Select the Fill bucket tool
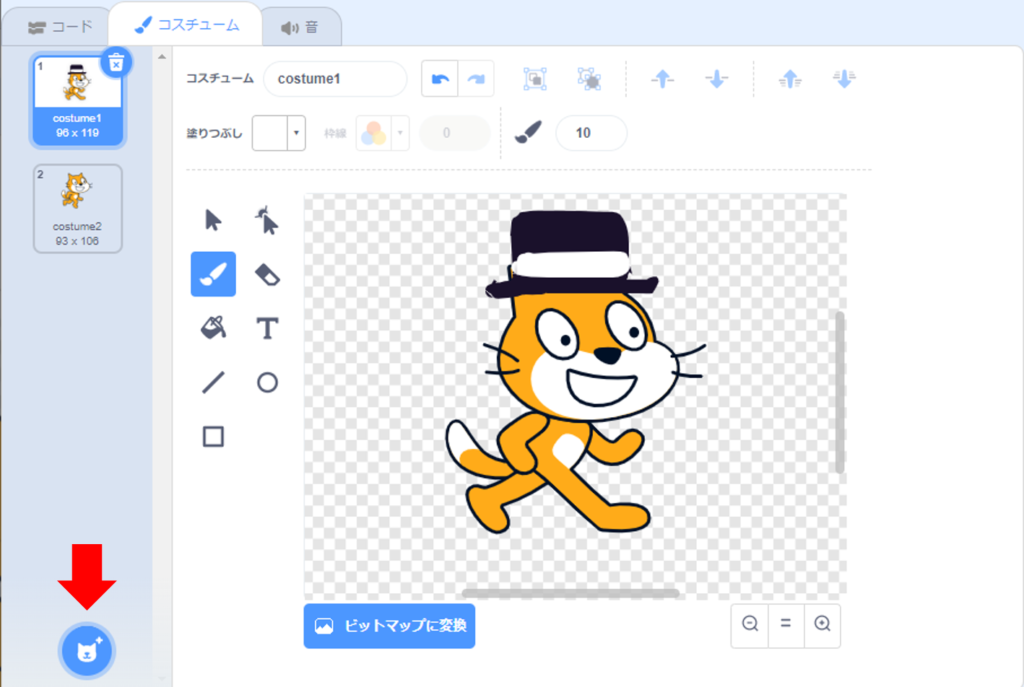 tap(213, 328)
